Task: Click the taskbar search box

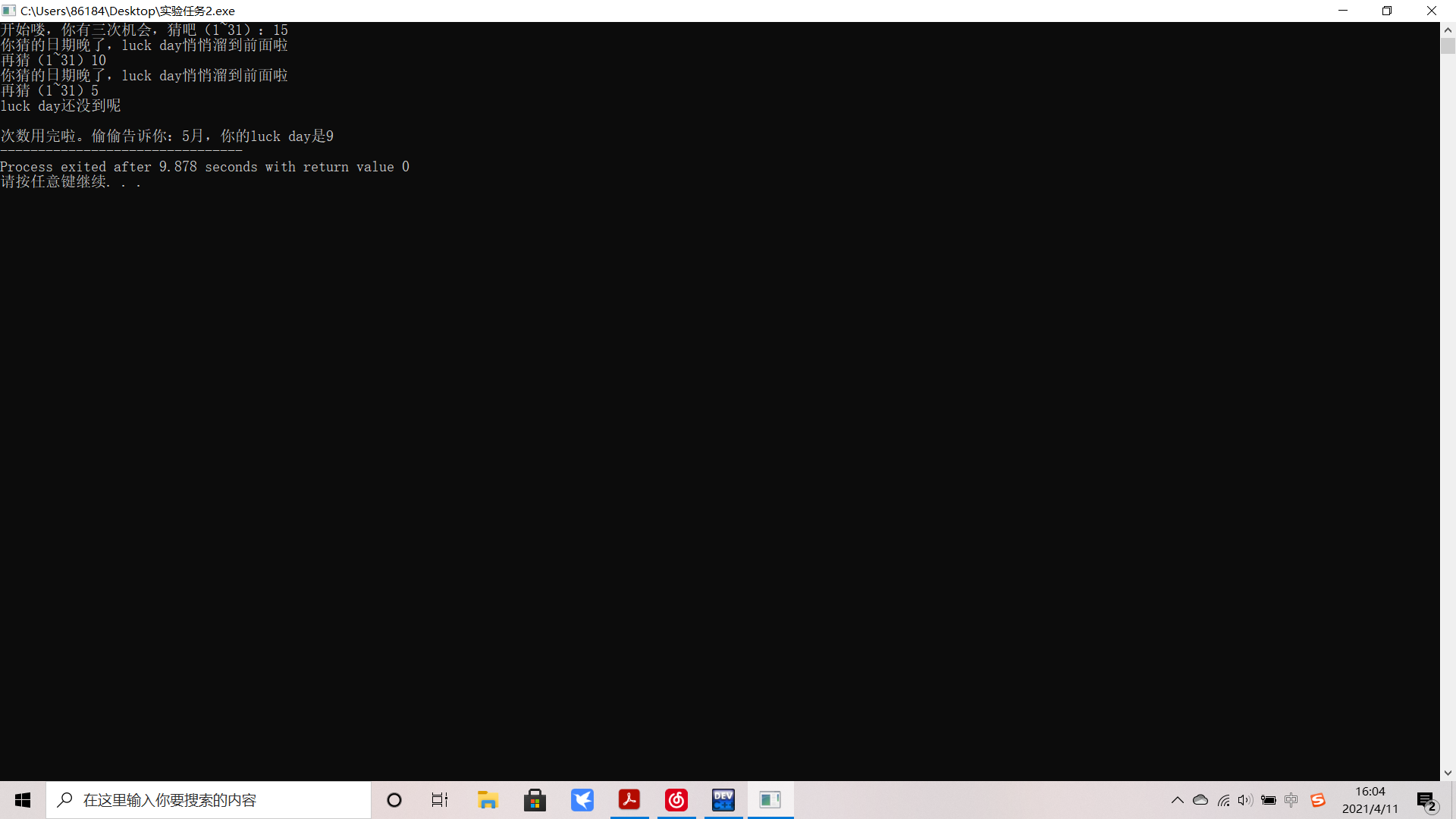Action: click(x=209, y=800)
